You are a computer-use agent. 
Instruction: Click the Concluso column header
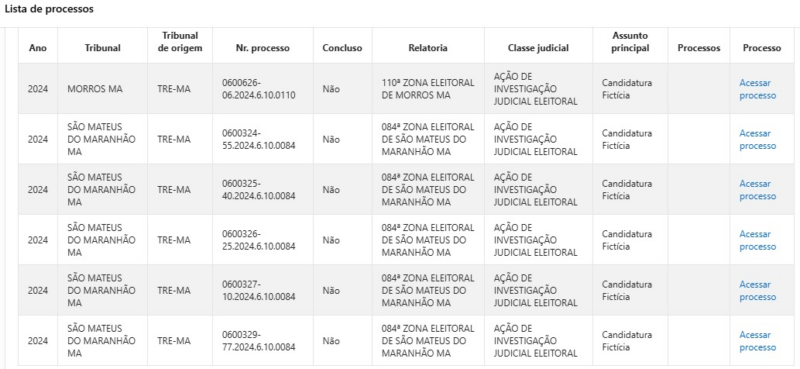pyautogui.click(x=342, y=48)
